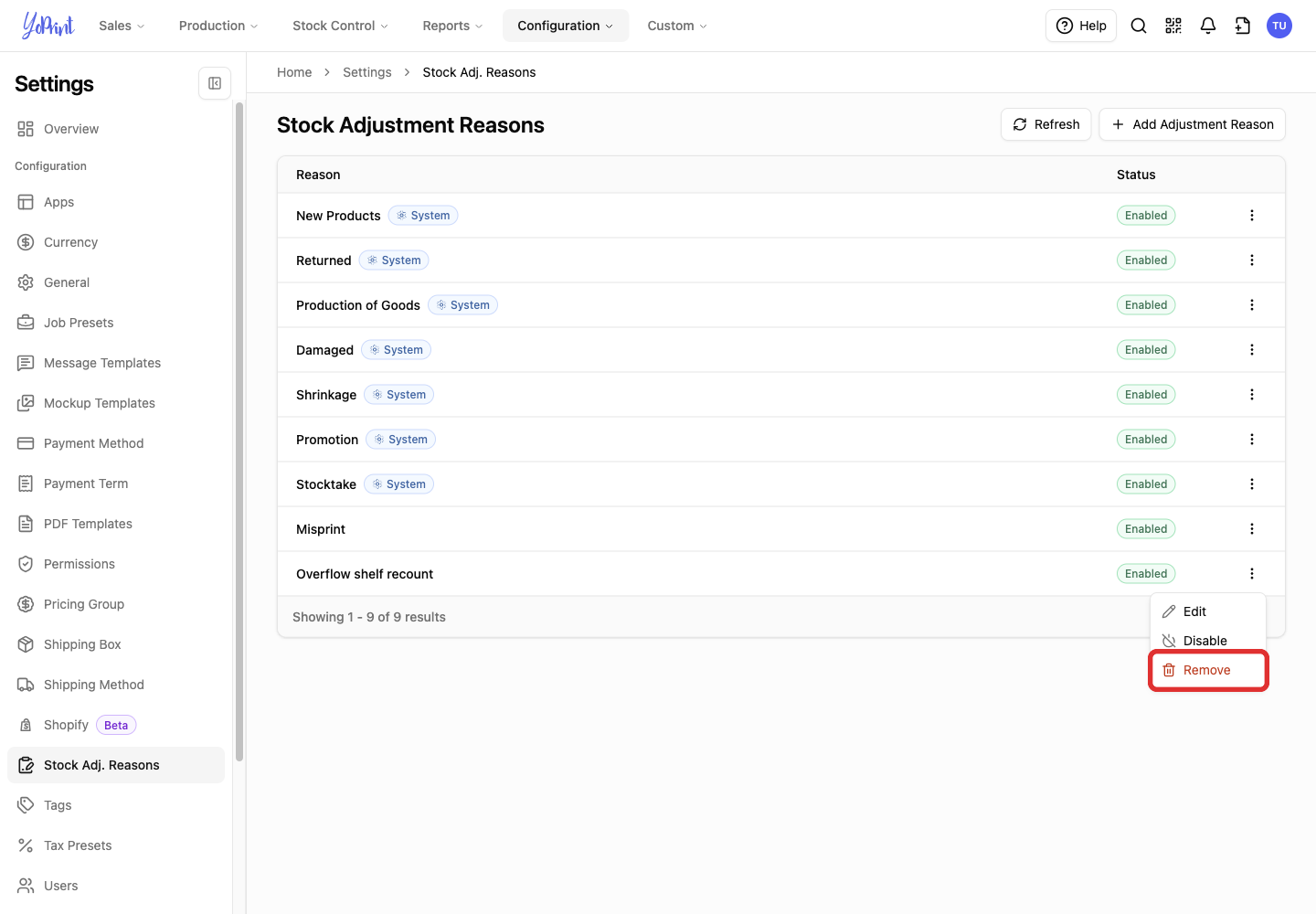This screenshot has height=914, width=1316.
Task: Open row actions for Stocktake
Action: point(1252,484)
